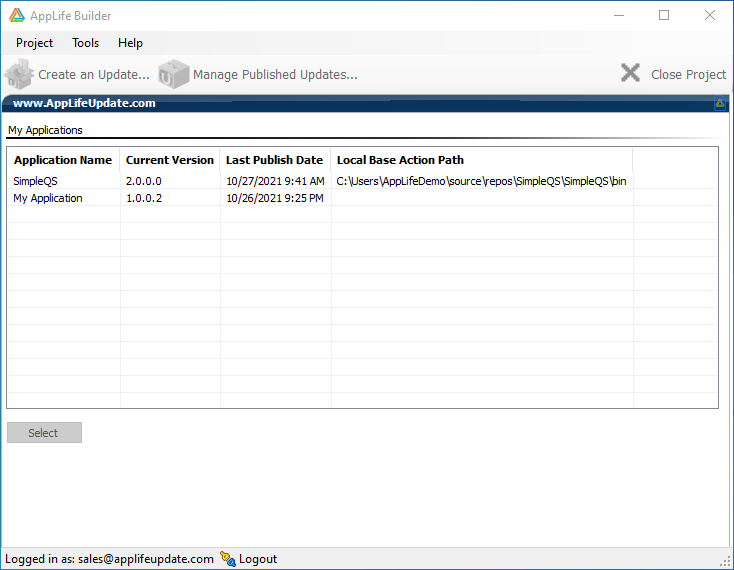The height and width of the screenshot is (570, 734).
Task: Maximize the AppLife Builder window
Action: [664, 15]
